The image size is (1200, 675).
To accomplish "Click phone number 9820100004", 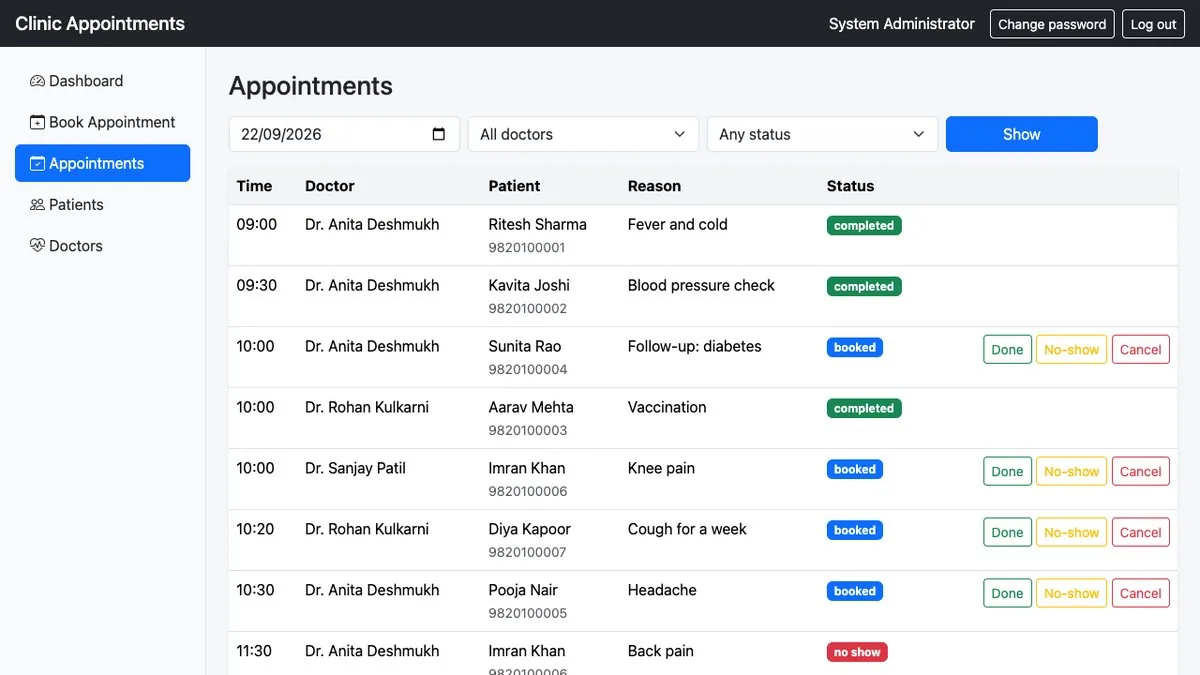I will coord(528,370).
